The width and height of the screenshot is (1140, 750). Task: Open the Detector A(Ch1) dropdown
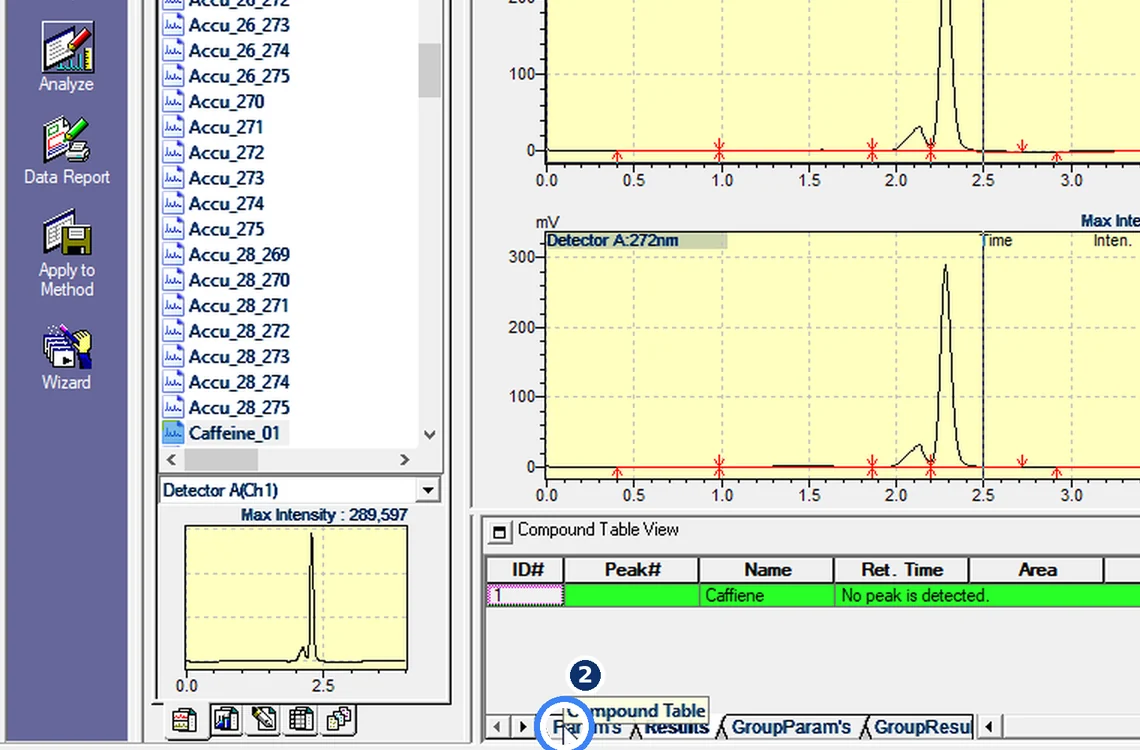tap(428, 491)
